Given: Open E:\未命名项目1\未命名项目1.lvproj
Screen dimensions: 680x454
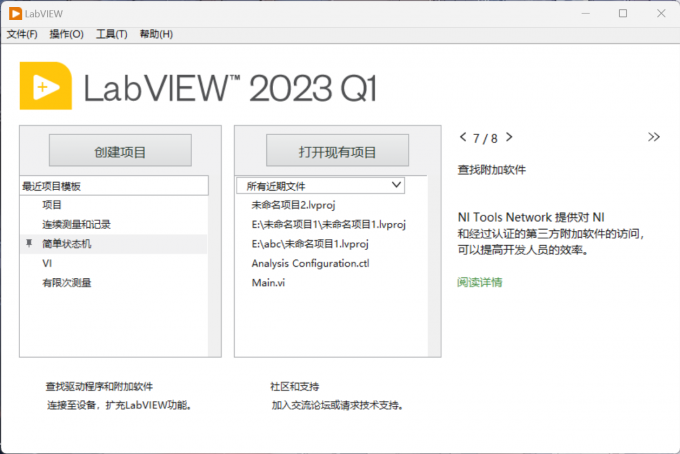Looking at the screenshot, I should (329, 224).
